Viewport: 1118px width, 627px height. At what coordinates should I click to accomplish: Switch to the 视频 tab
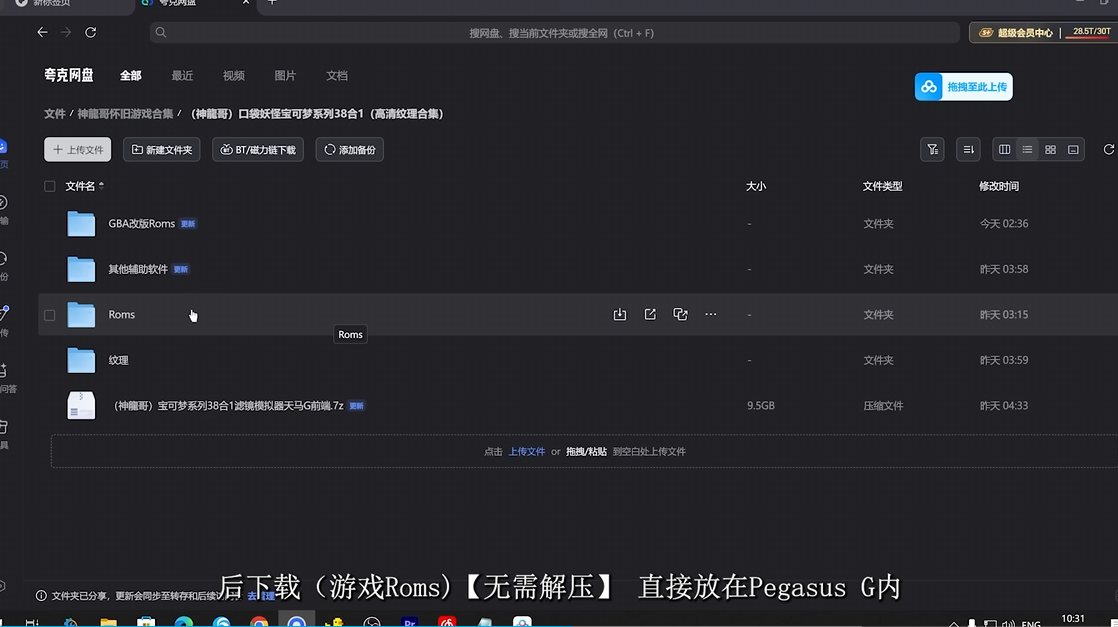point(233,75)
